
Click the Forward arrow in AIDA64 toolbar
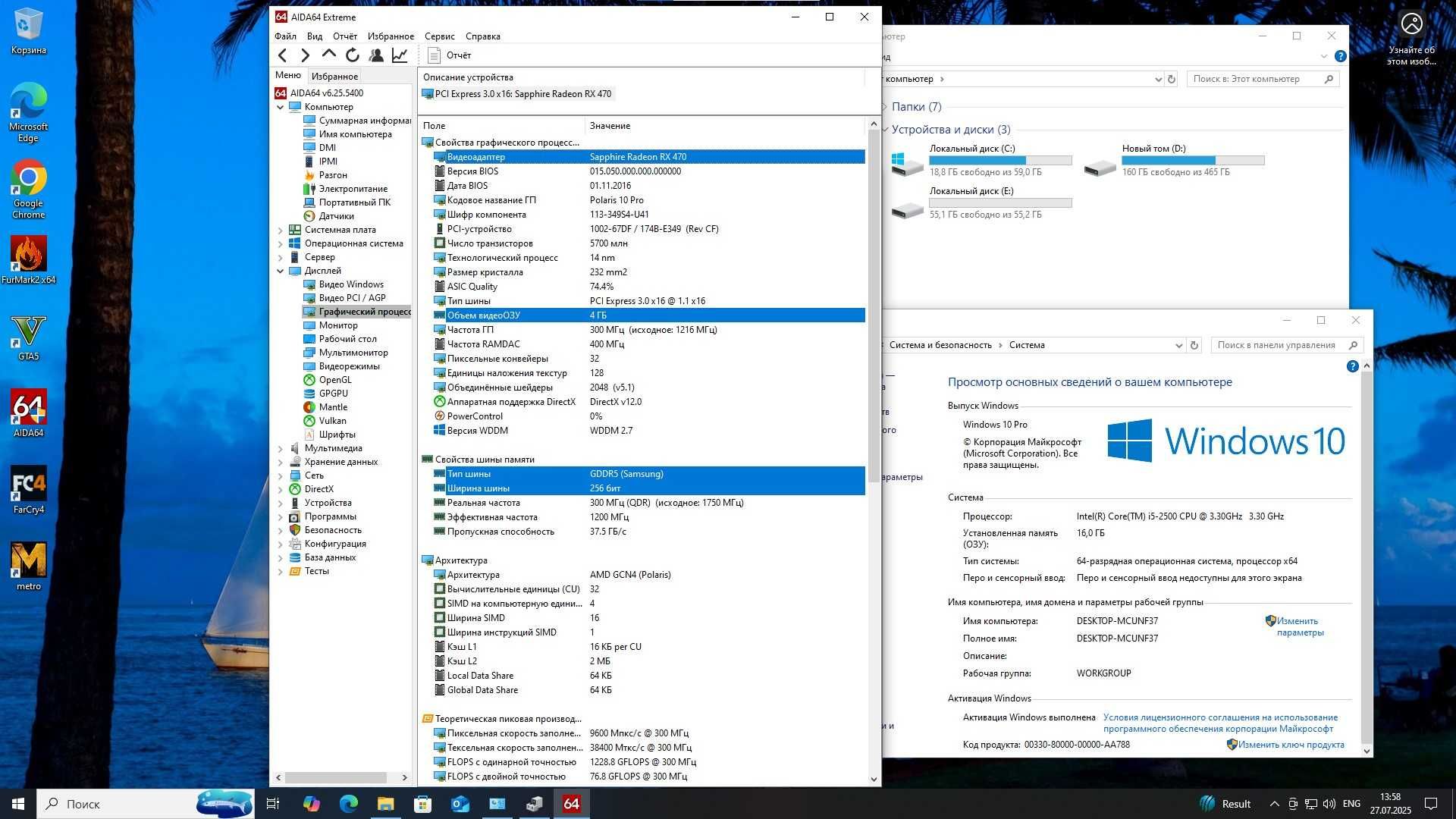[x=305, y=55]
